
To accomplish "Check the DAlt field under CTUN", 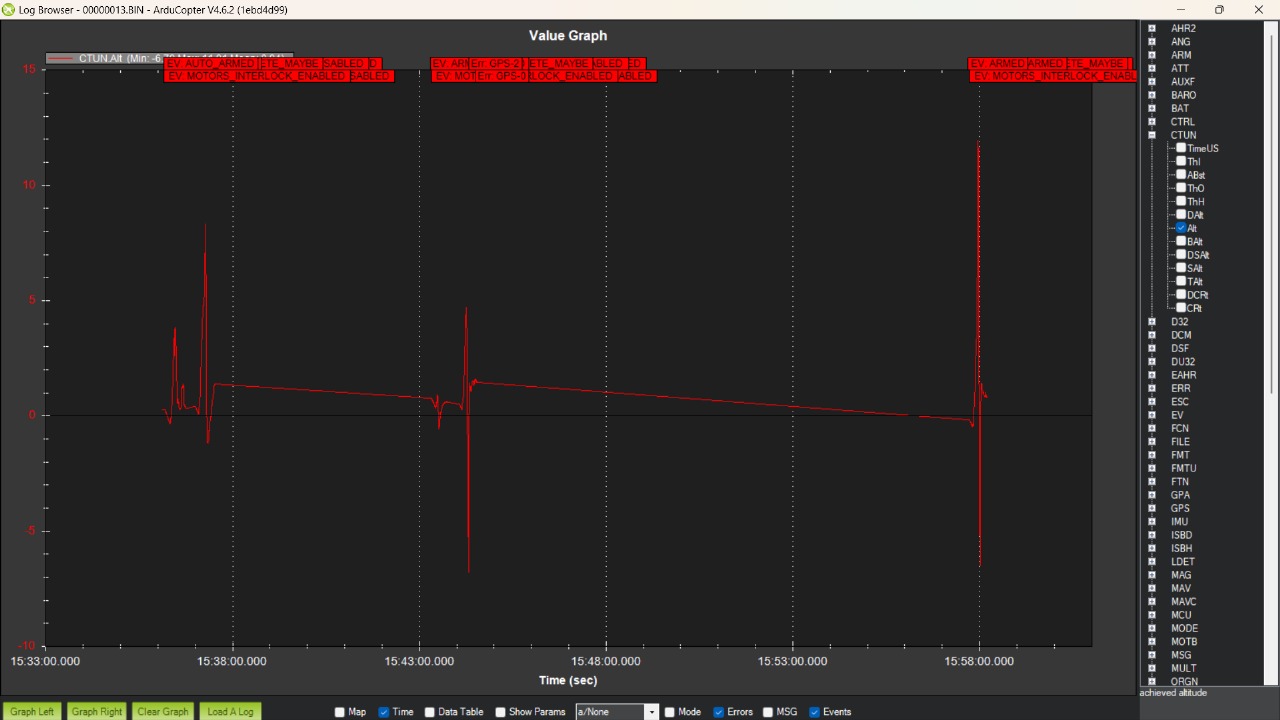I will 1181,215.
